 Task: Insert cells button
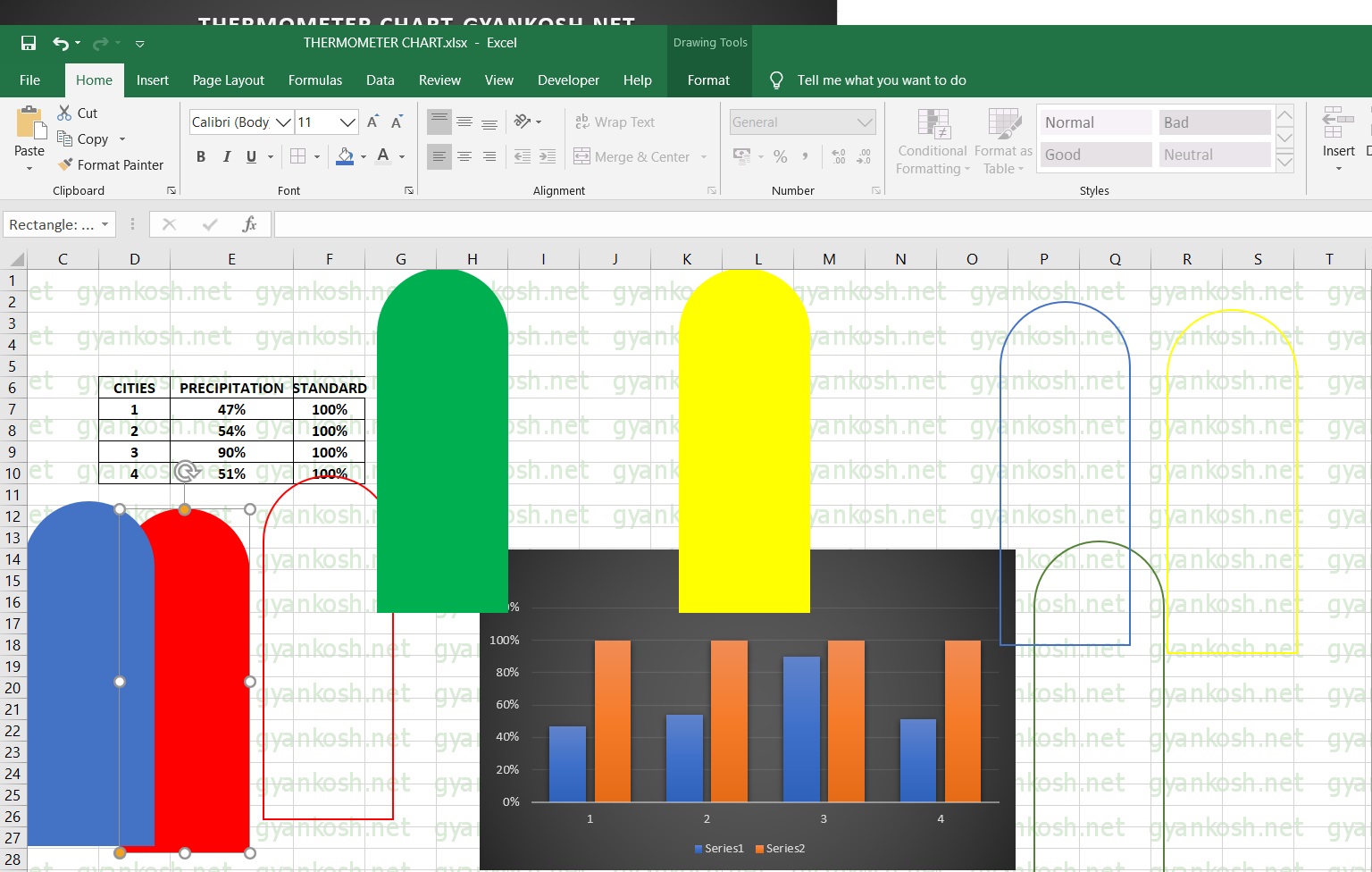coord(1338,139)
